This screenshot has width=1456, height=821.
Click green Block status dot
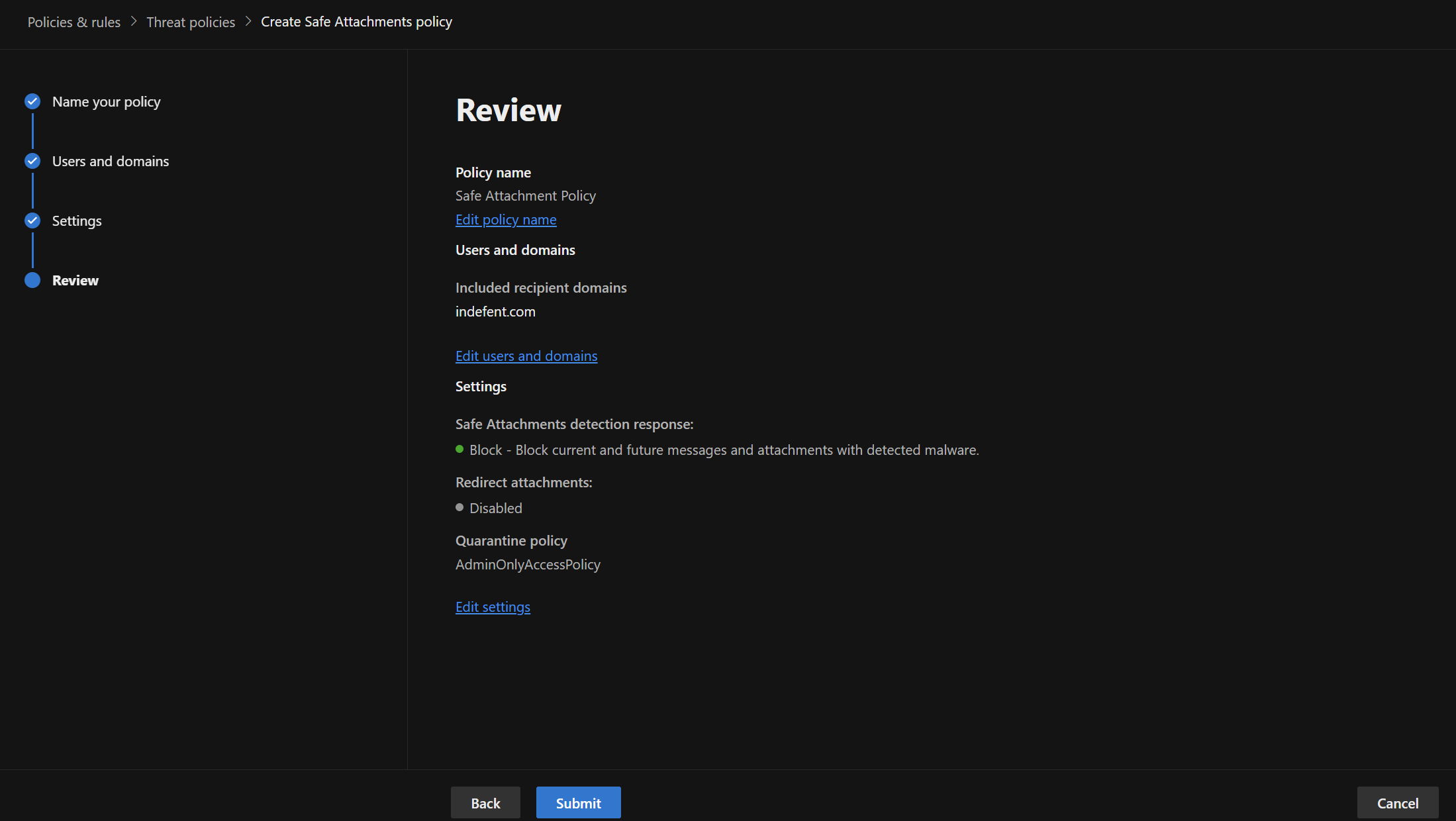pos(460,450)
